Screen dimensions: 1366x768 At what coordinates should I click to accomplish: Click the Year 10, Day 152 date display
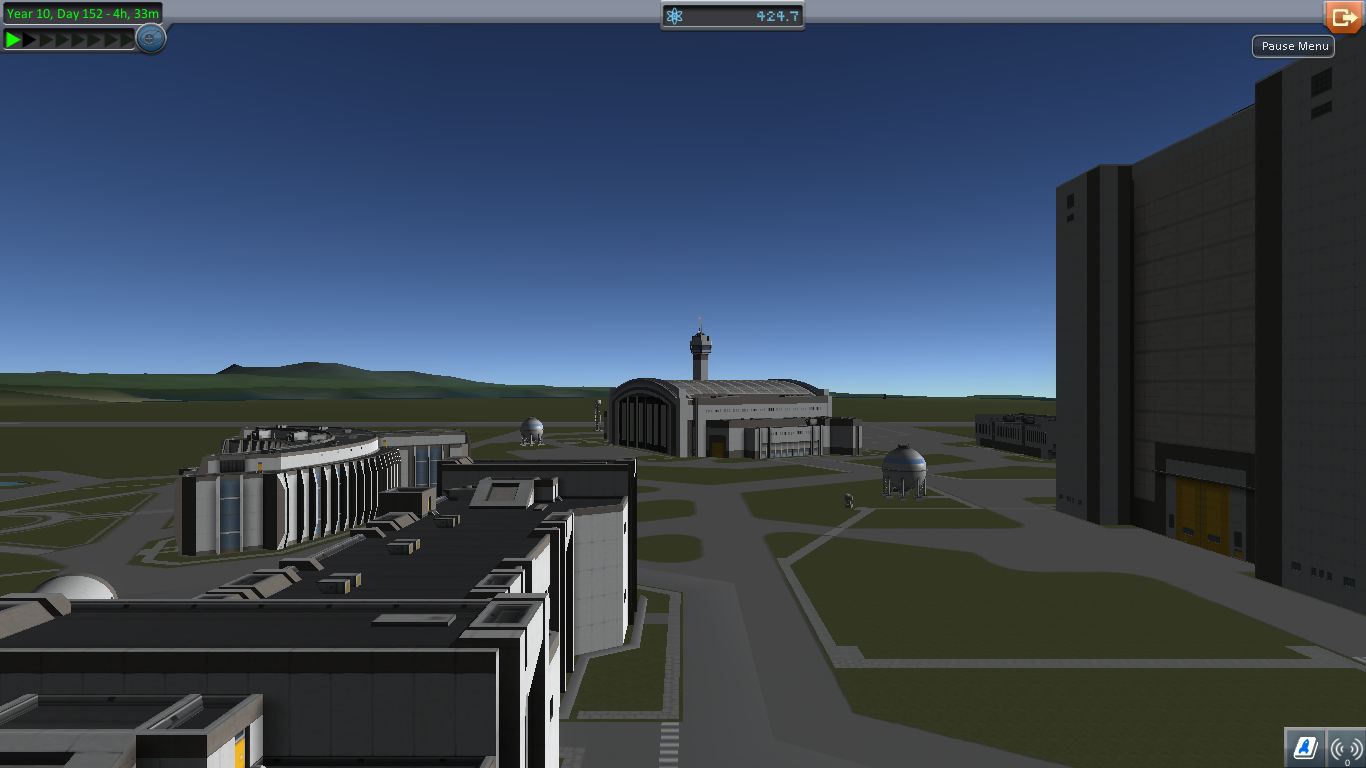pyautogui.click(x=82, y=13)
